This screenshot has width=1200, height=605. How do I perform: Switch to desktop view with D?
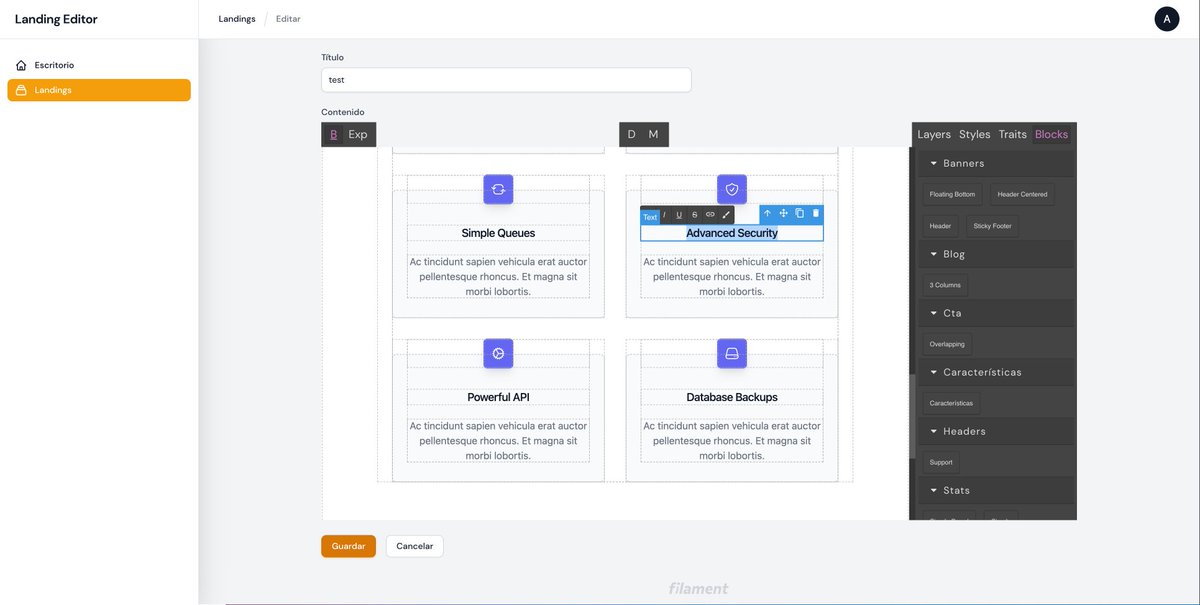632,134
